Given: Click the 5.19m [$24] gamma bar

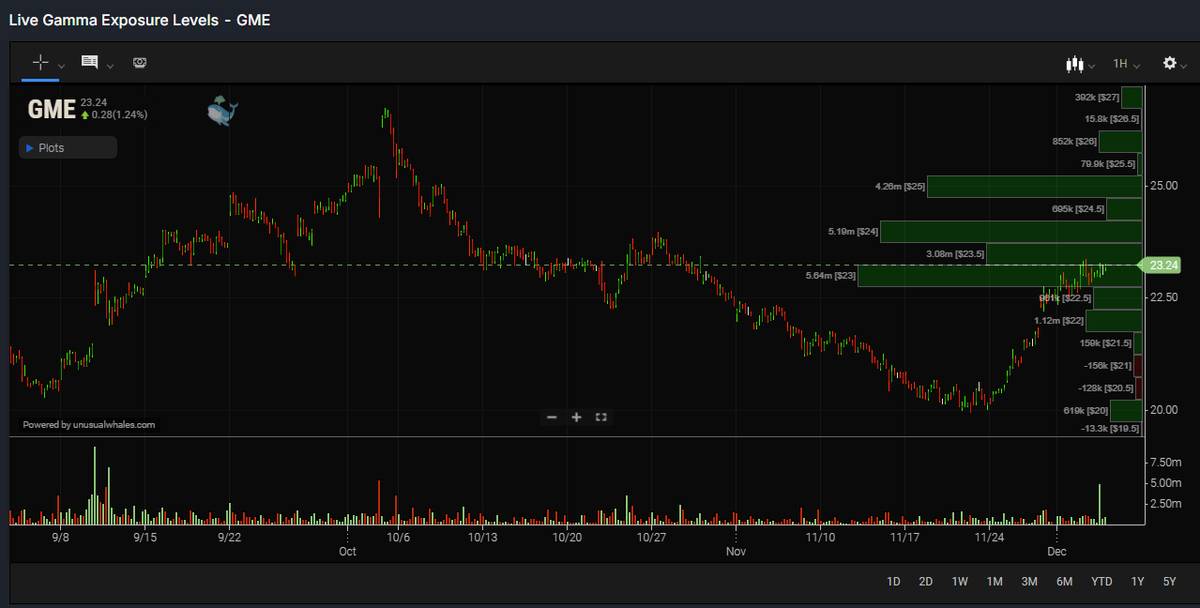Looking at the screenshot, I should tap(1011, 231).
